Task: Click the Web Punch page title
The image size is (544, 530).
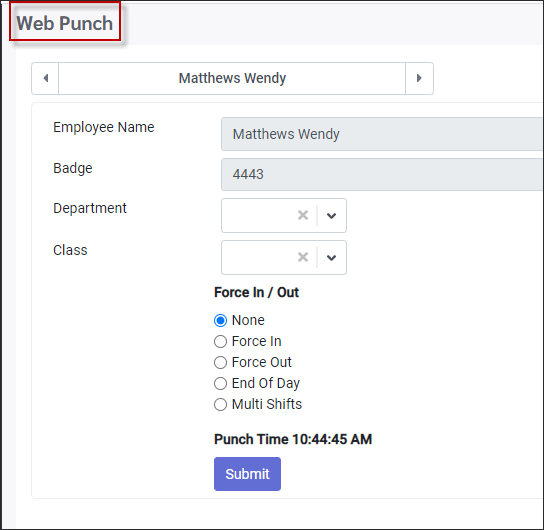Action: pos(65,23)
